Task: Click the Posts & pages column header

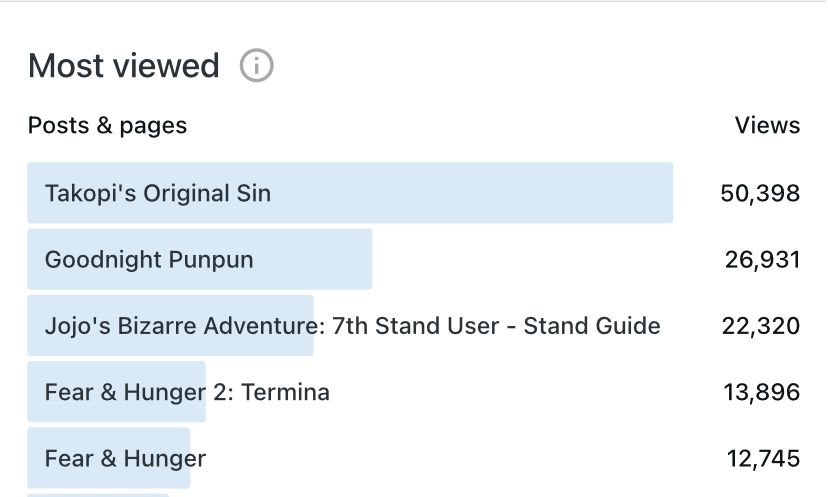Action: pyautogui.click(x=107, y=126)
